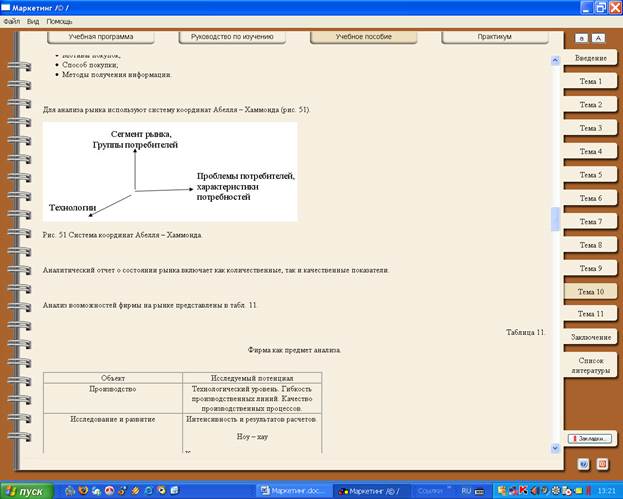Go to the Введение section
Screen dimensions: 623x499
(590, 58)
